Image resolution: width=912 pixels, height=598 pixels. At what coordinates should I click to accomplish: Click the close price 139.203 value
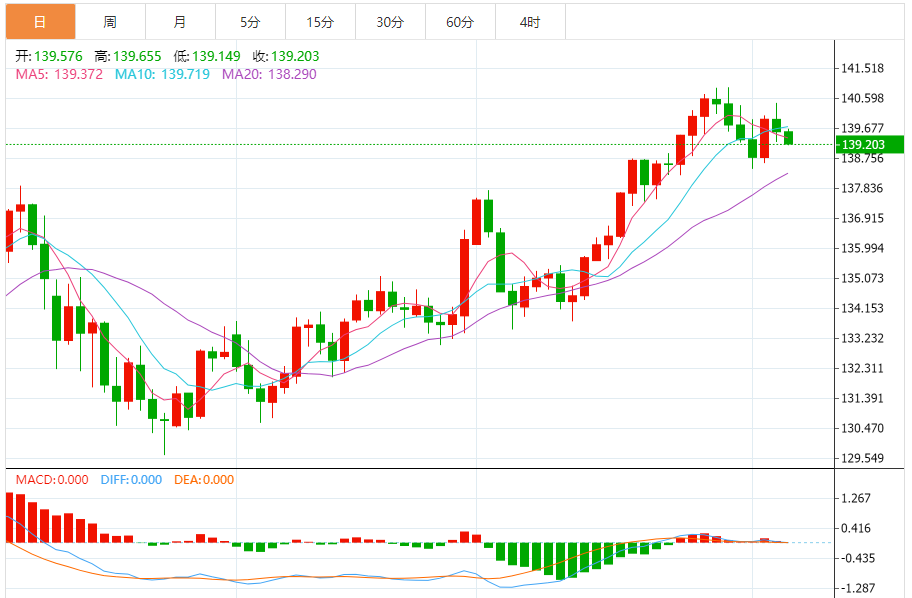coord(295,56)
